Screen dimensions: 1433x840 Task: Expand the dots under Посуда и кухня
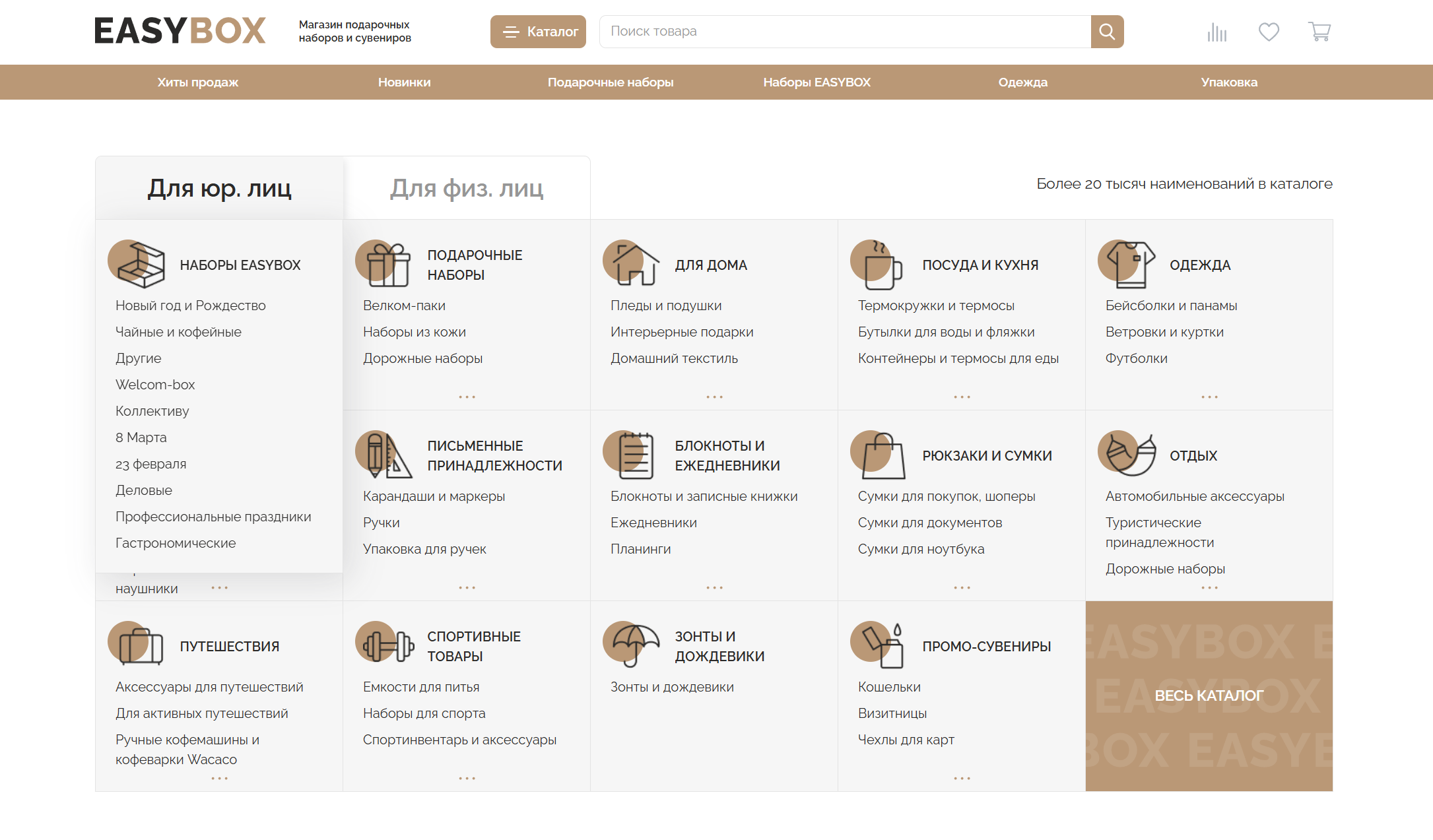pos(962,397)
